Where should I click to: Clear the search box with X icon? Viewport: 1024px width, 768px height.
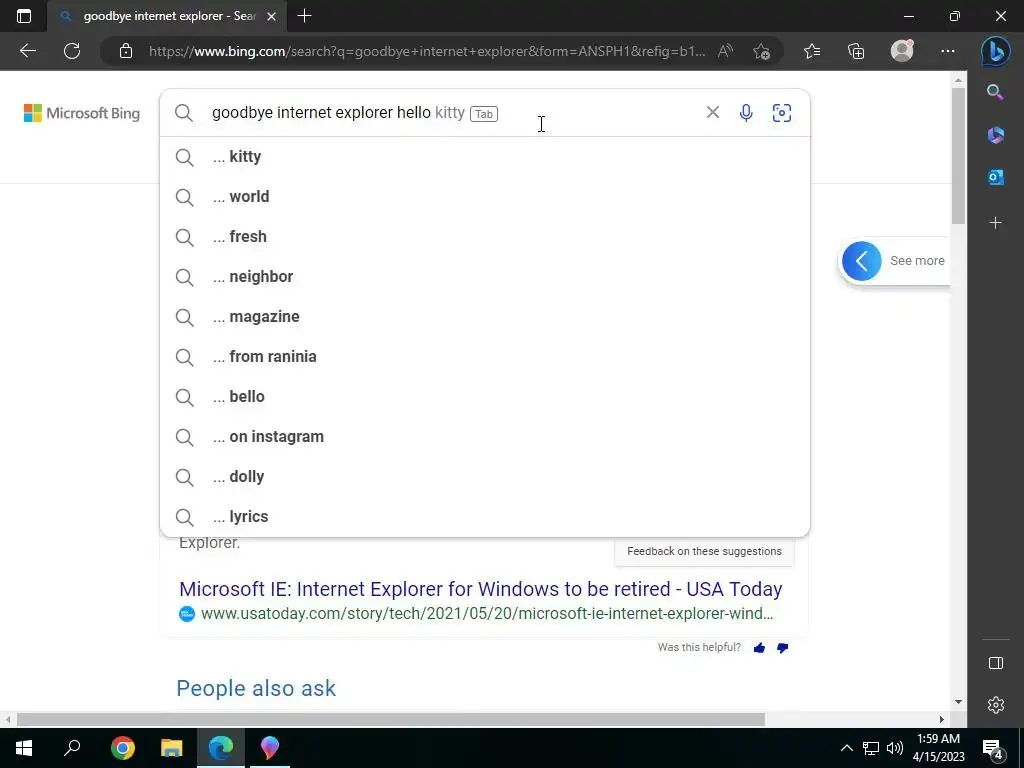coord(712,112)
